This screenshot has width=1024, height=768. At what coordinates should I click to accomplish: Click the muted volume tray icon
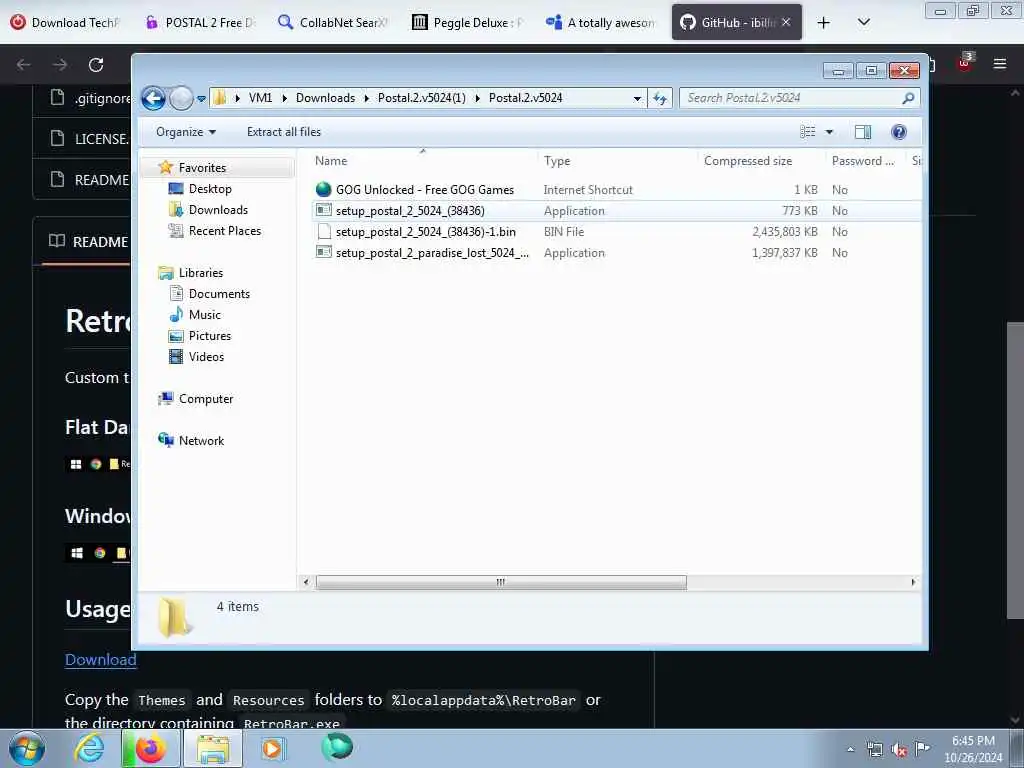click(x=899, y=749)
